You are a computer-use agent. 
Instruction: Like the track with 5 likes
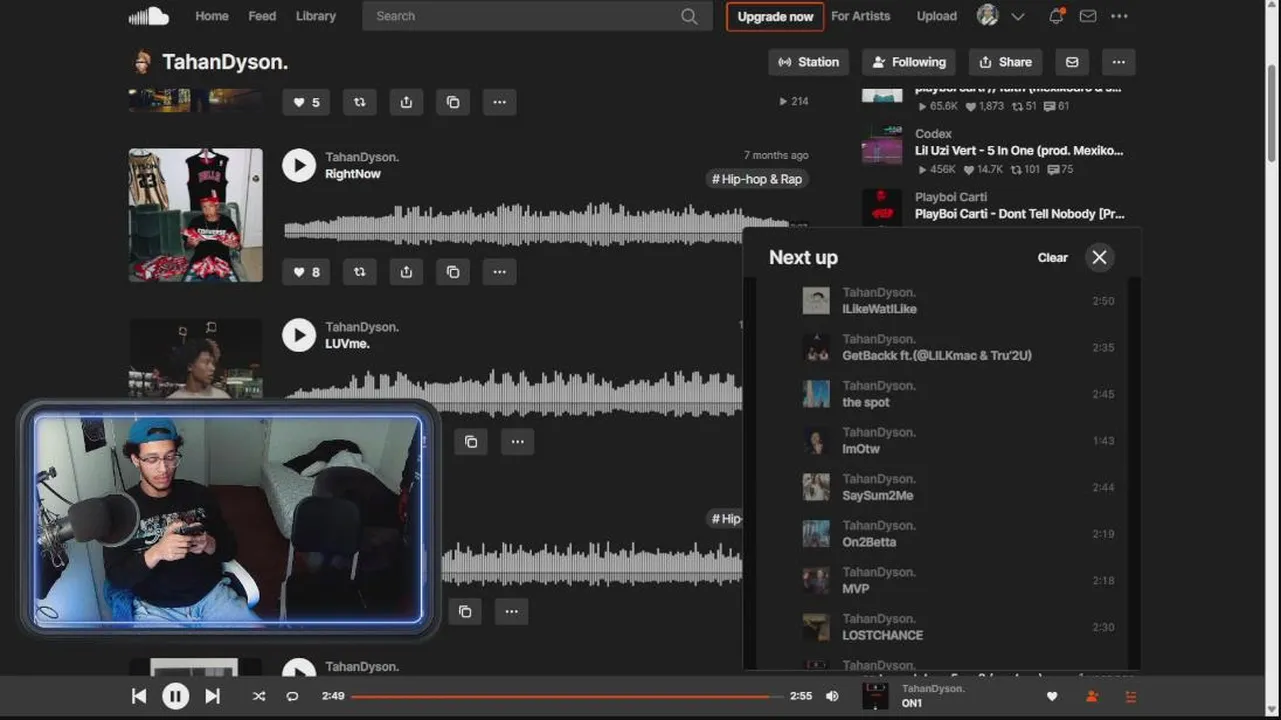(x=306, y=102)
